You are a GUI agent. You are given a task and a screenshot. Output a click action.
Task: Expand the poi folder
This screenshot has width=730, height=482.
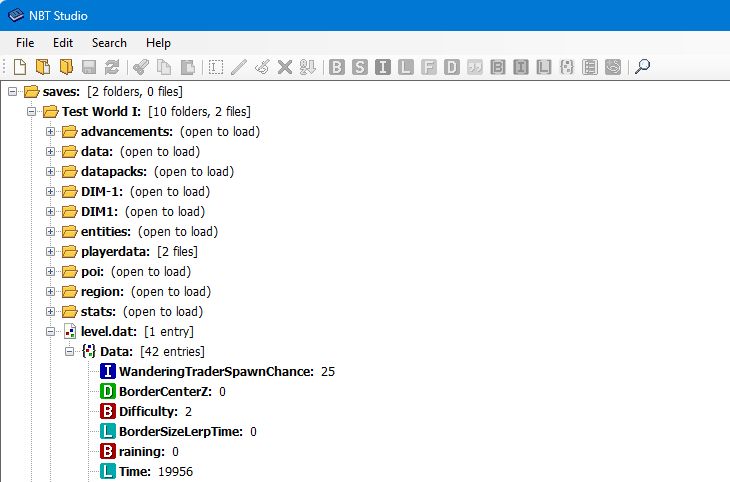click(51, 272)
